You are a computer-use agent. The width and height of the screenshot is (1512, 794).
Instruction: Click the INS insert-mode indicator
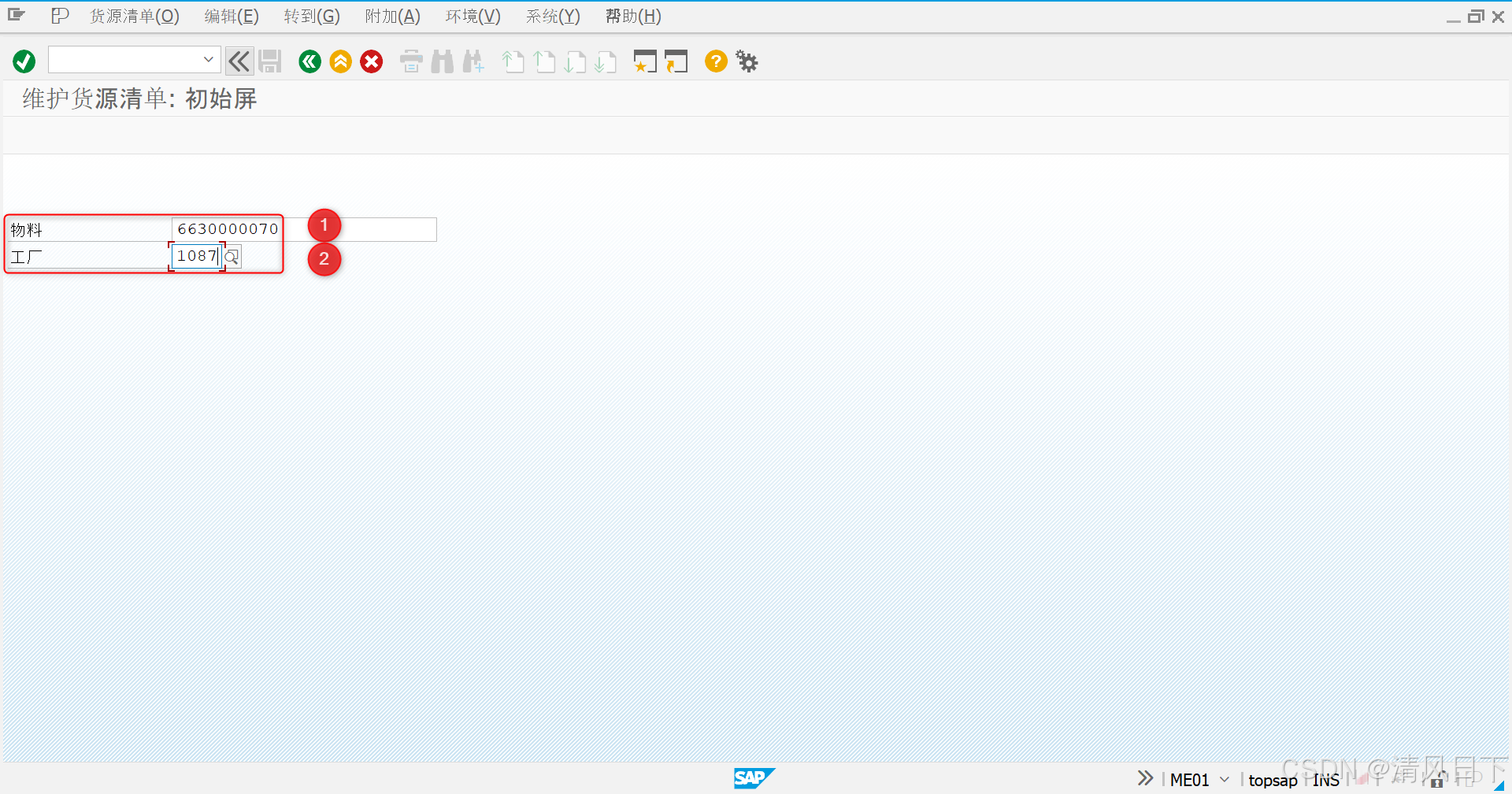point(1326,780)
